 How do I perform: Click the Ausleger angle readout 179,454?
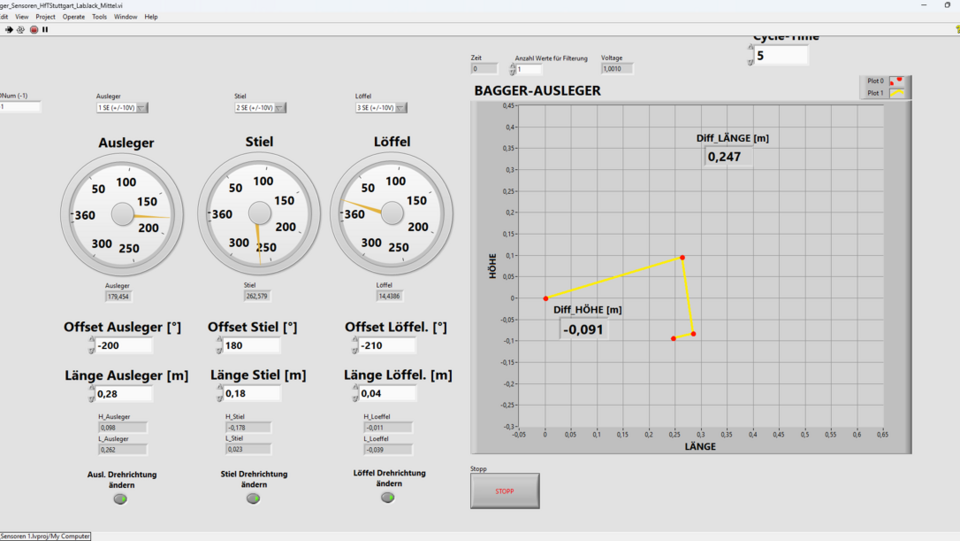point(118,296)
